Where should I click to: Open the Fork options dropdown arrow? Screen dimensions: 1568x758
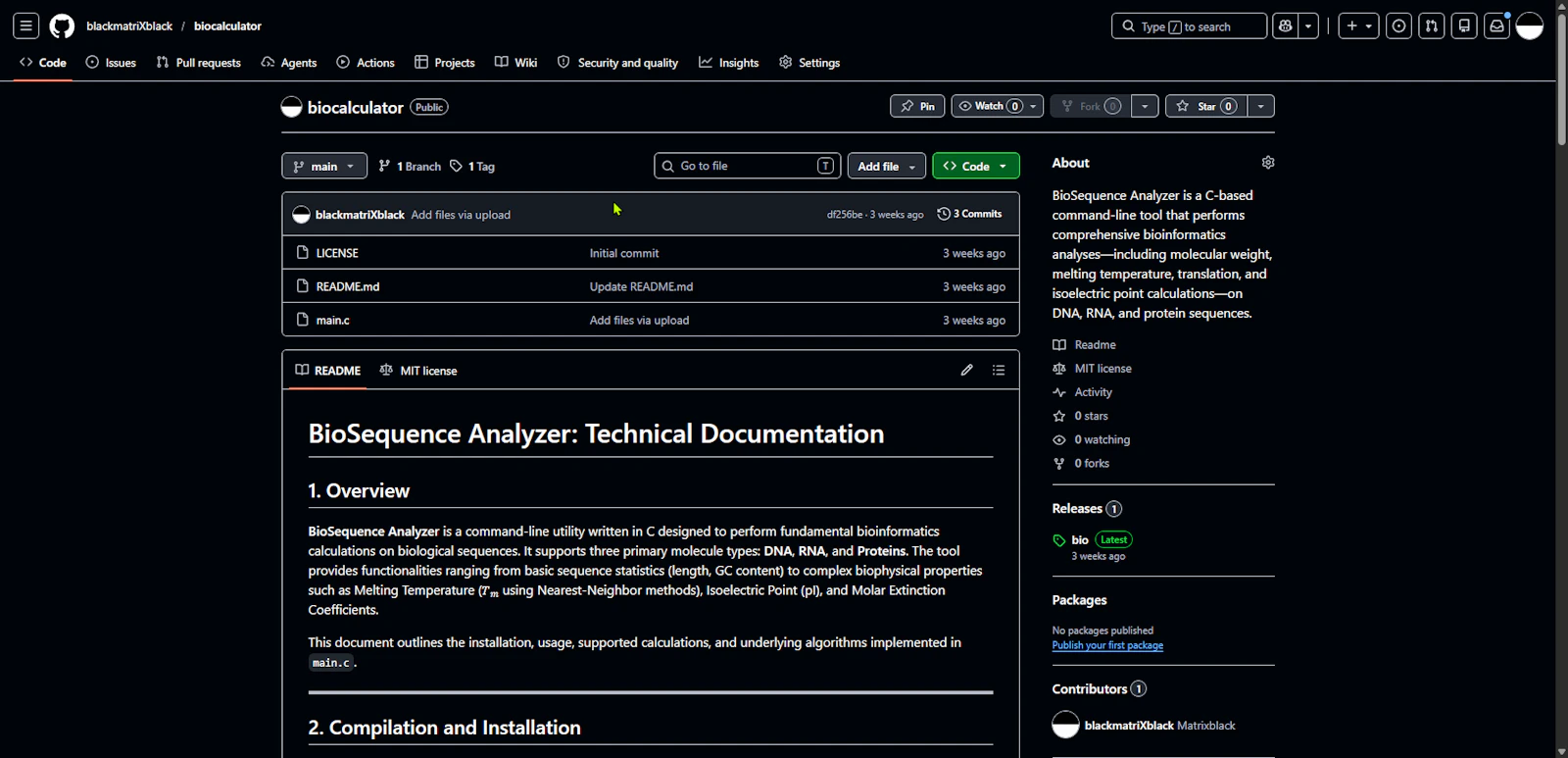[x=1145, y=106]
